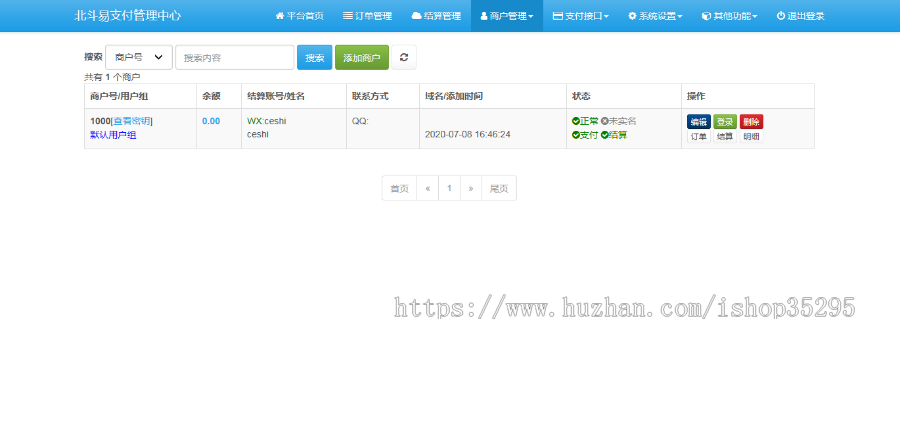This screenshot has height=422, width=900.
Task: Expand the 商户号 search type dropdown
Action: click(139, 58)
